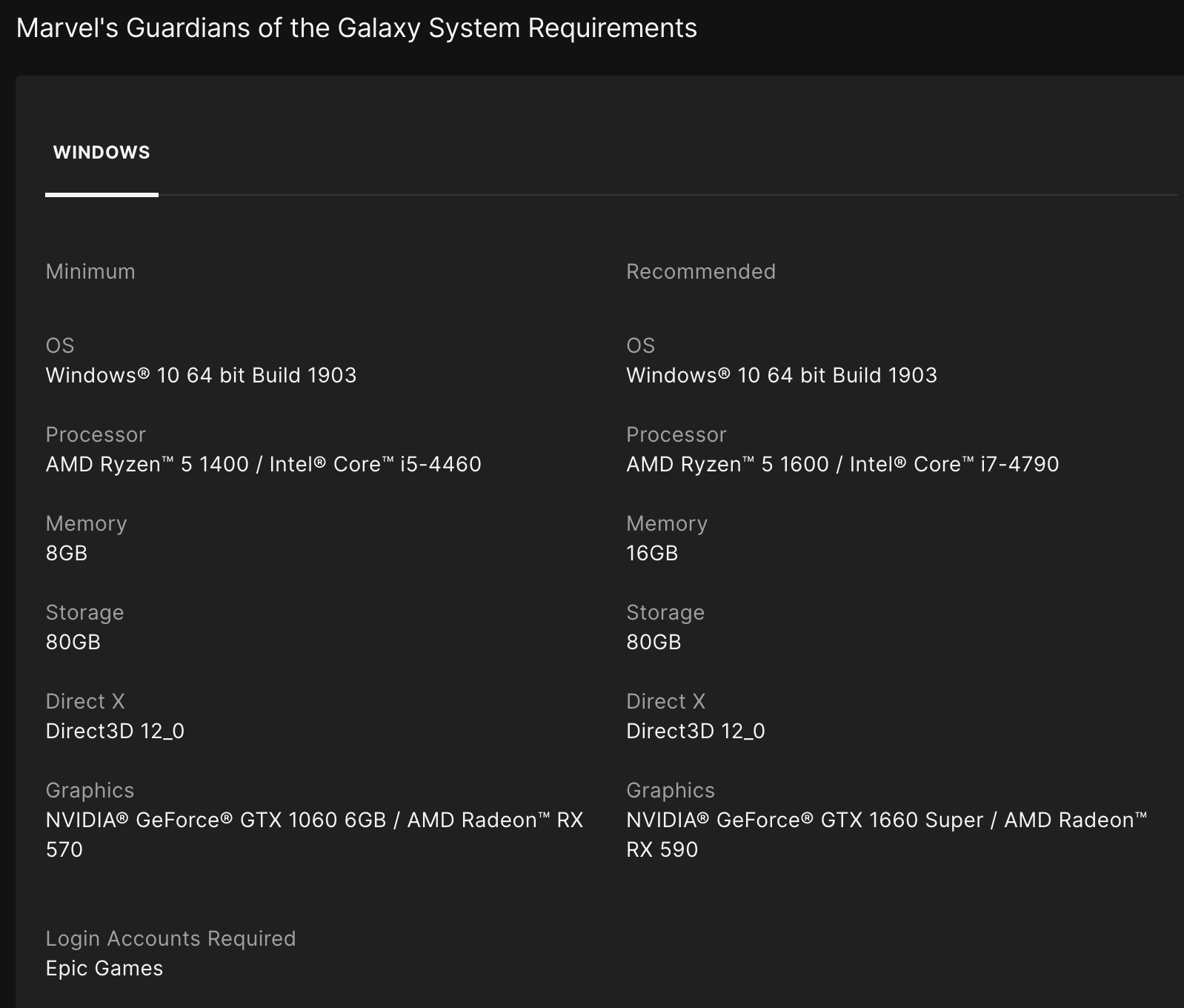Screen dimensions: 1184x1008
Task: Select the WINDOWS platform tab
Action: [102, 153]
